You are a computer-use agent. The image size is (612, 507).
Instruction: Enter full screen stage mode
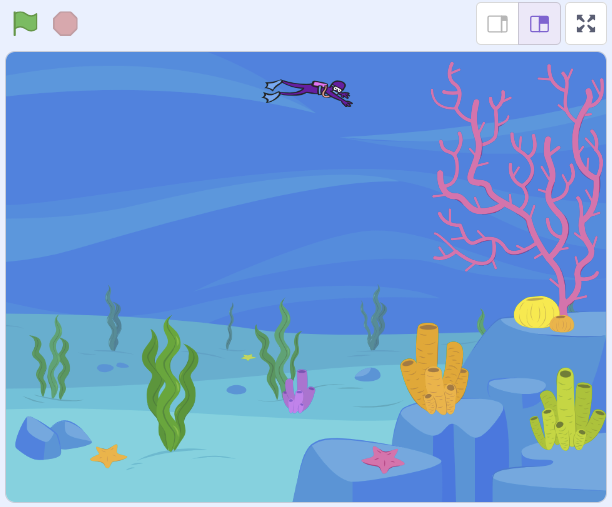tap(586, 24)
